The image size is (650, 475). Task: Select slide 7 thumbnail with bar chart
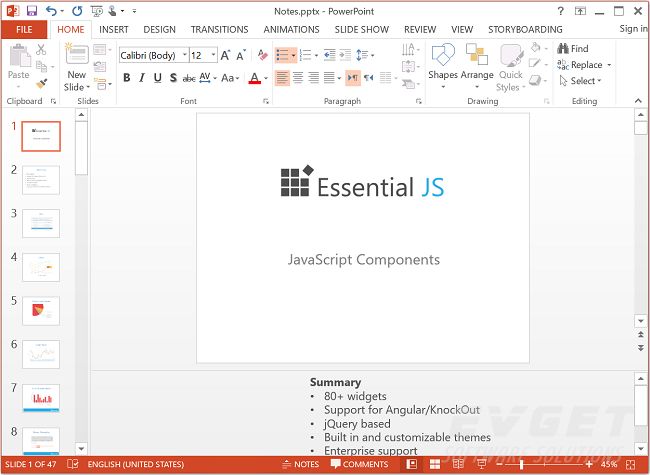click(x=41, y=398)
